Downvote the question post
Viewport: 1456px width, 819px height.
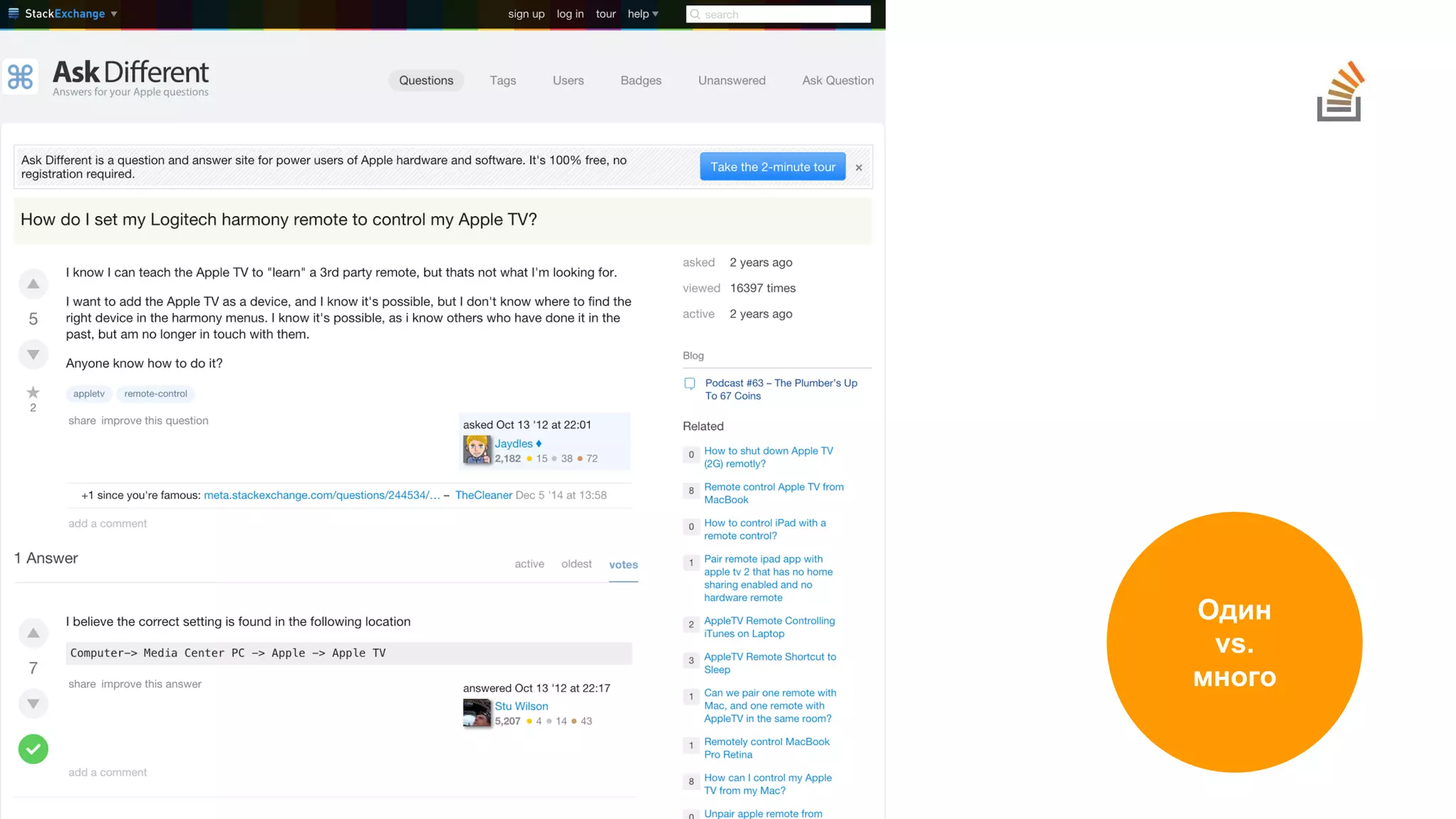point(33,354)
